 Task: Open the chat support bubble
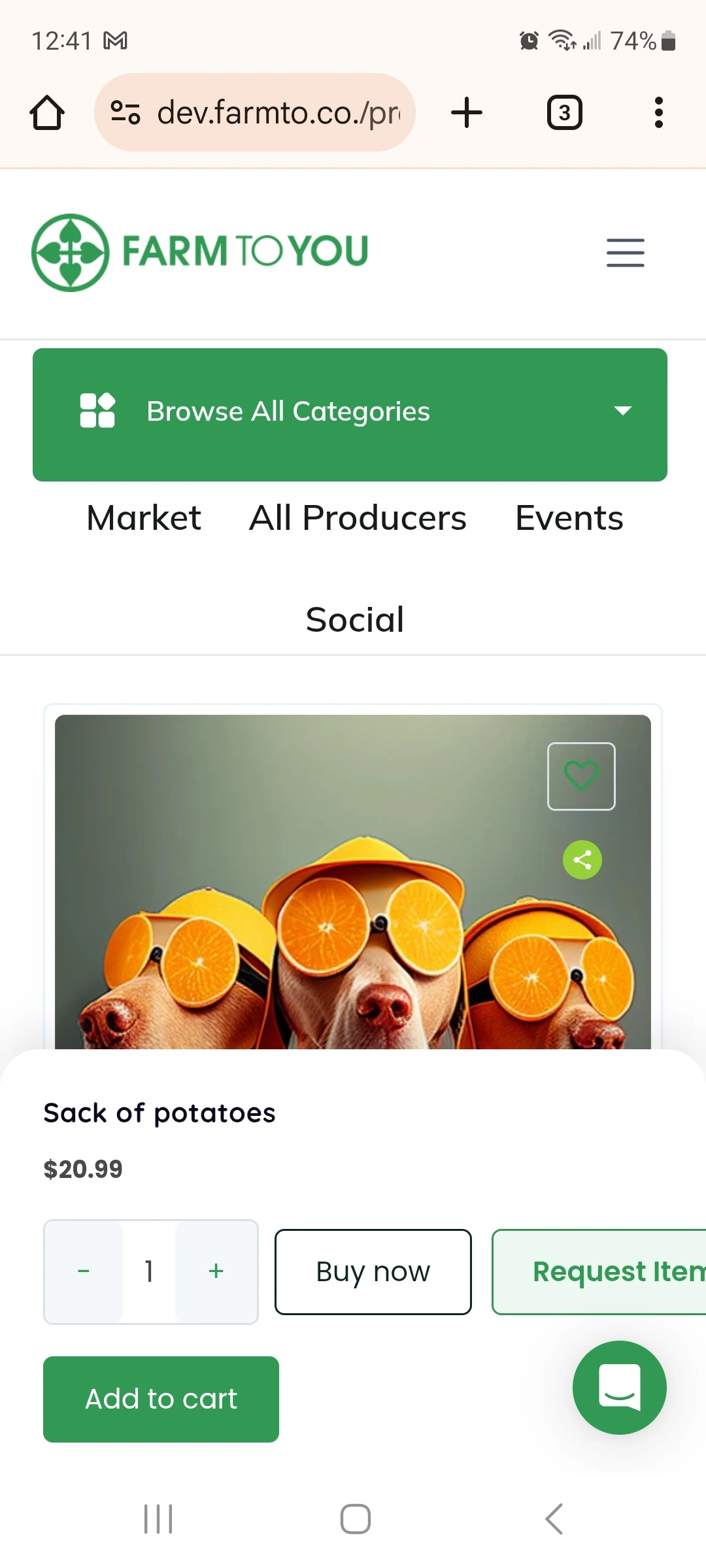pos(619,1387)
